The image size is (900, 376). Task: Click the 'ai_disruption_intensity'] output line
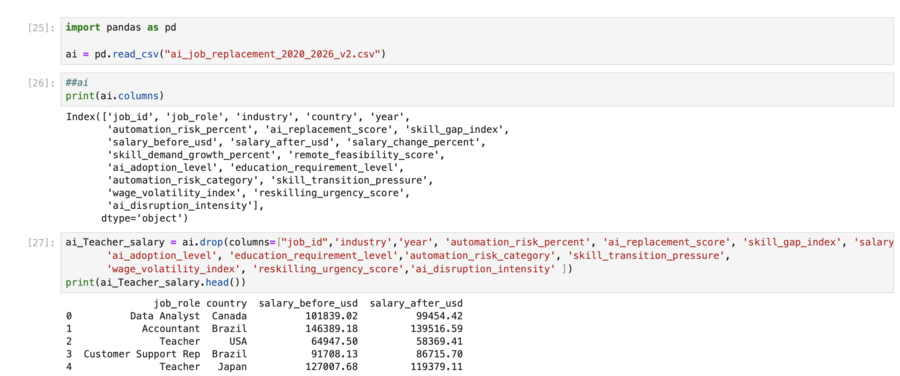click(185, 206)
